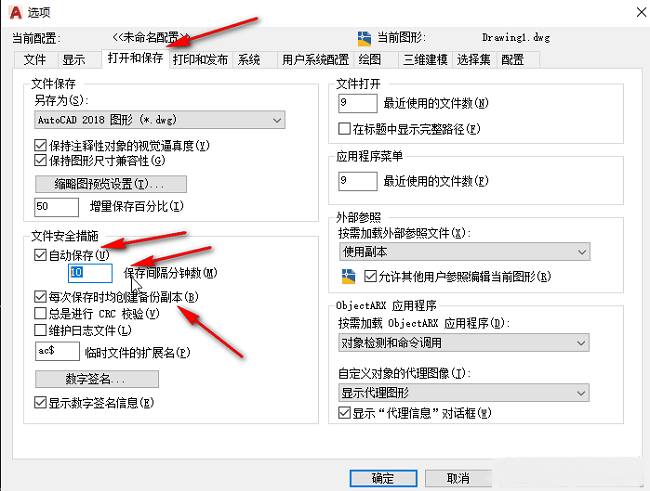Expand the 对象检测和命令调用 dropdown
This screenshot has height=491, width=650.
pos(464,343)
